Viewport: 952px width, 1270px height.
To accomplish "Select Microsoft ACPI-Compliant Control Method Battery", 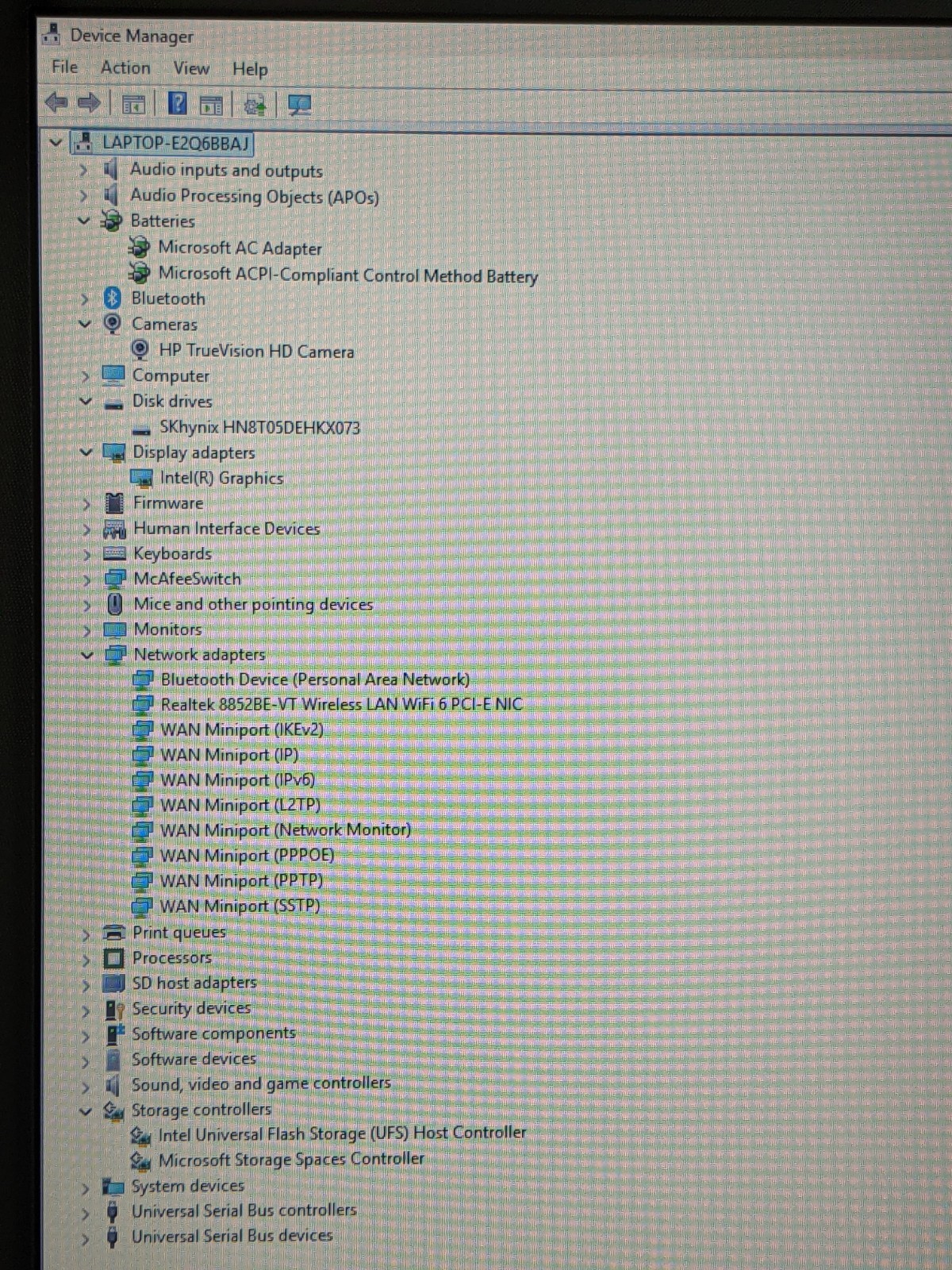I will coord(347,275).
